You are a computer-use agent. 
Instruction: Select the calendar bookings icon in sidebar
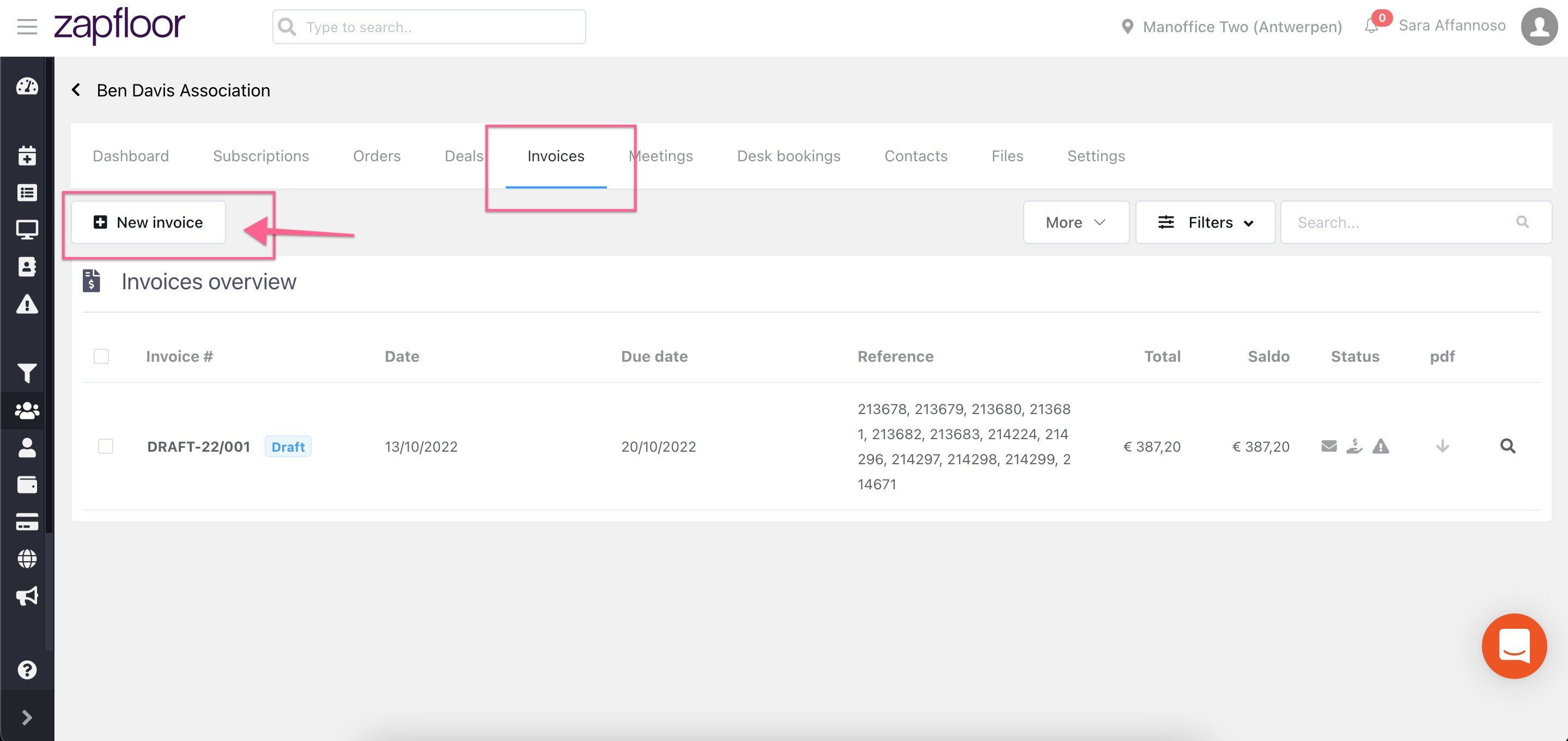(x=27, y=156)
